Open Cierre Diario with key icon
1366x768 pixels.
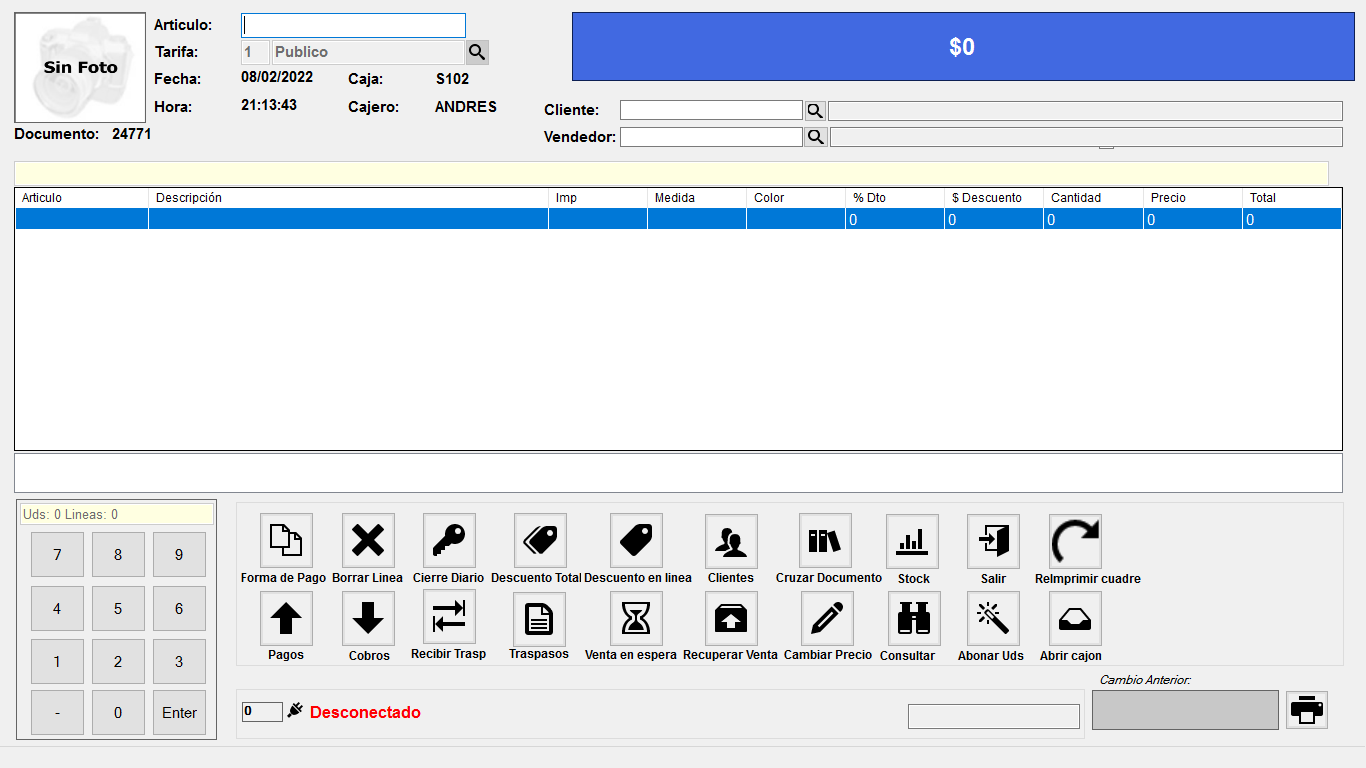click(x=449, y=540)
